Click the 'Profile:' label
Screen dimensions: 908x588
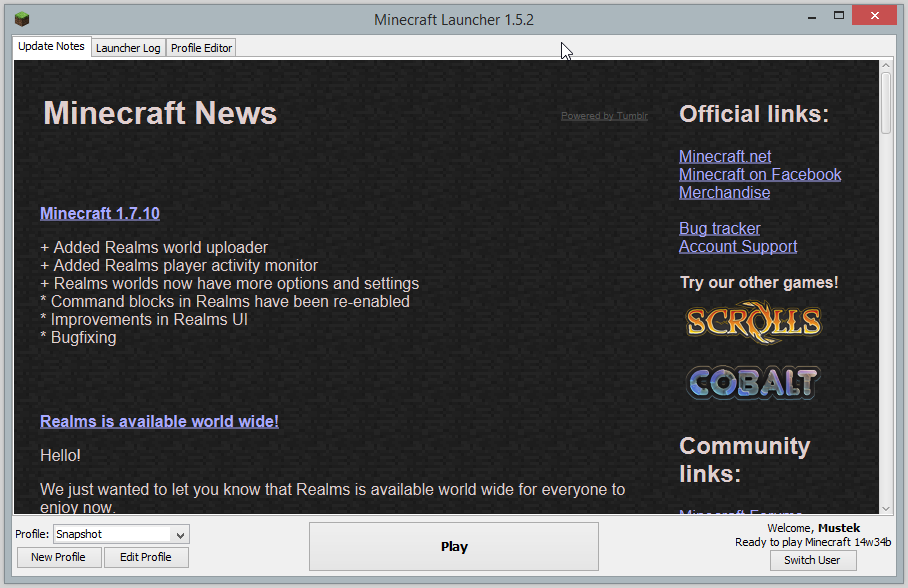(x=32, y=534)
